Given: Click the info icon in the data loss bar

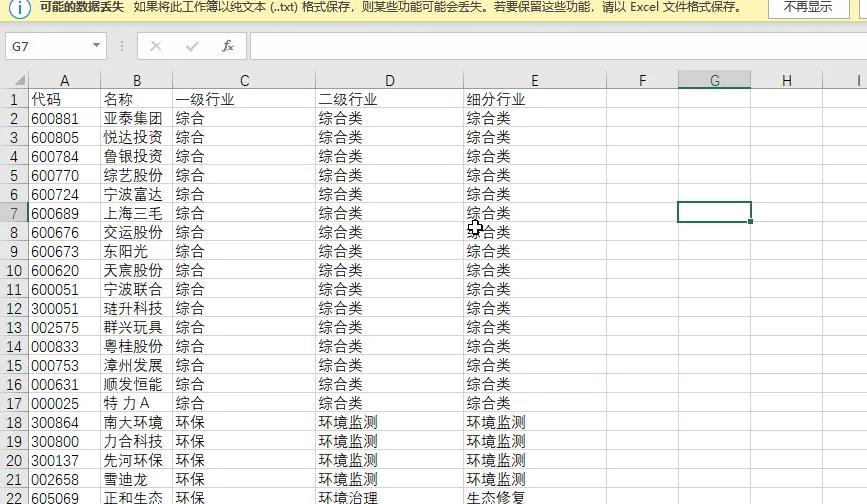Looking at the screenshot, I should pos(20,8).
